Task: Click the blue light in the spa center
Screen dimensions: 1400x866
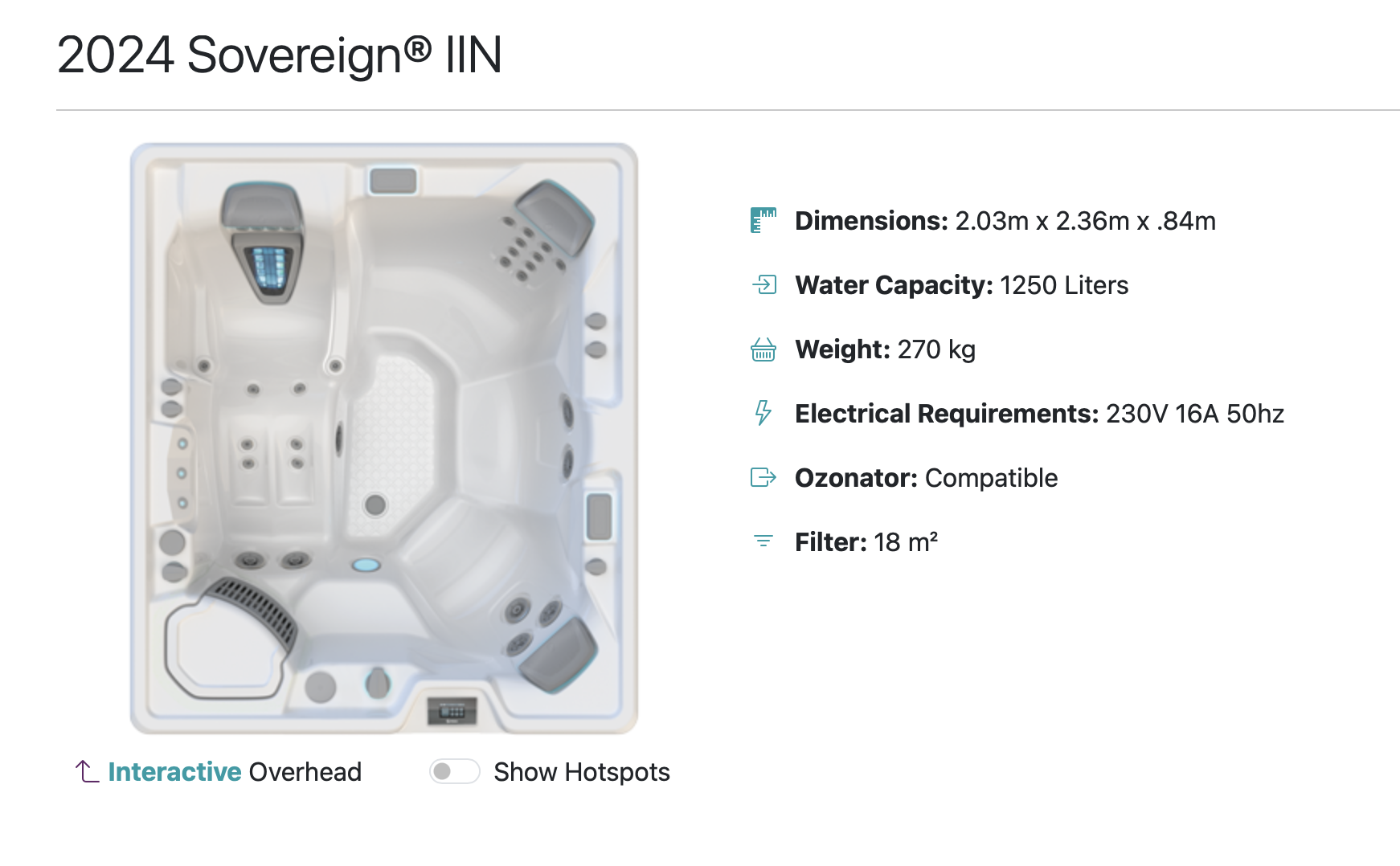Action: [x=366, y=565]
